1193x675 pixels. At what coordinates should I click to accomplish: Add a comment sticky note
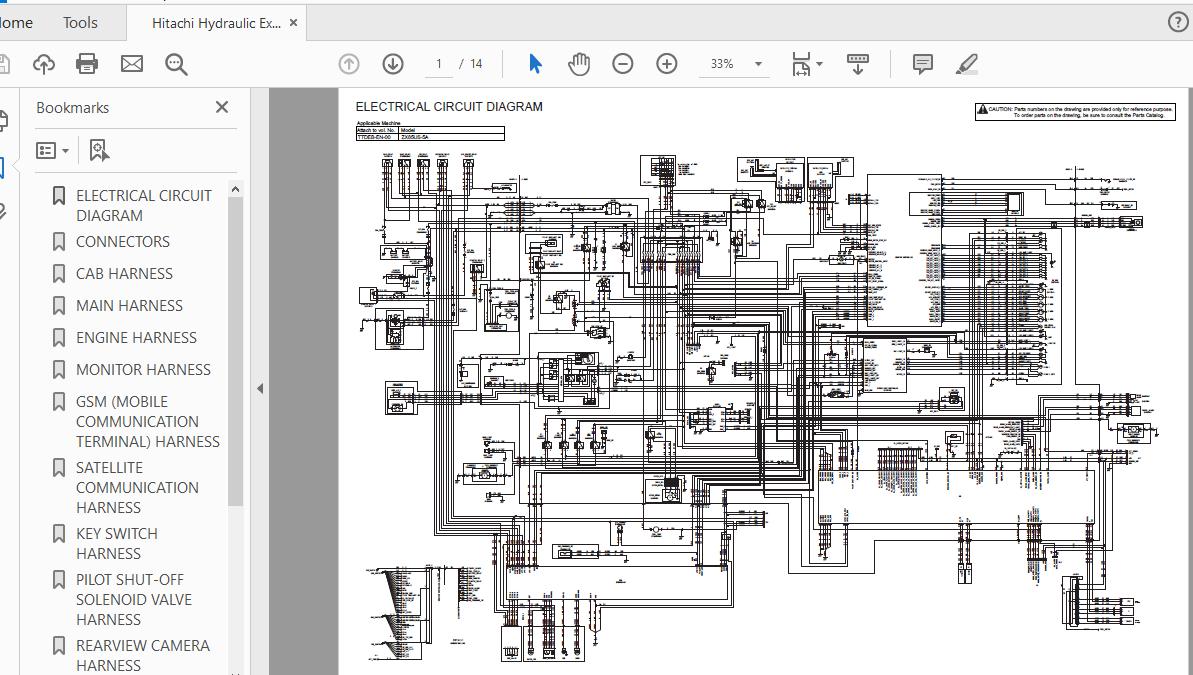[x=922, y=64]
